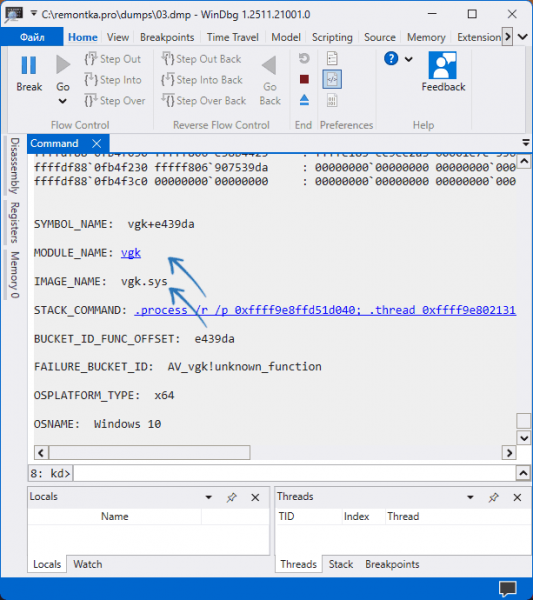This screenshot has width=533, height=600.
Task: Expand the Help dropdown arrow
Action: click(409, 59)
